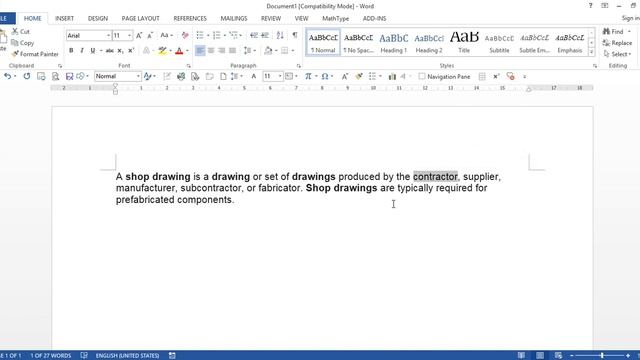Cut the selected text
Screen dimensions: 640x360
[x=21, y=31]
